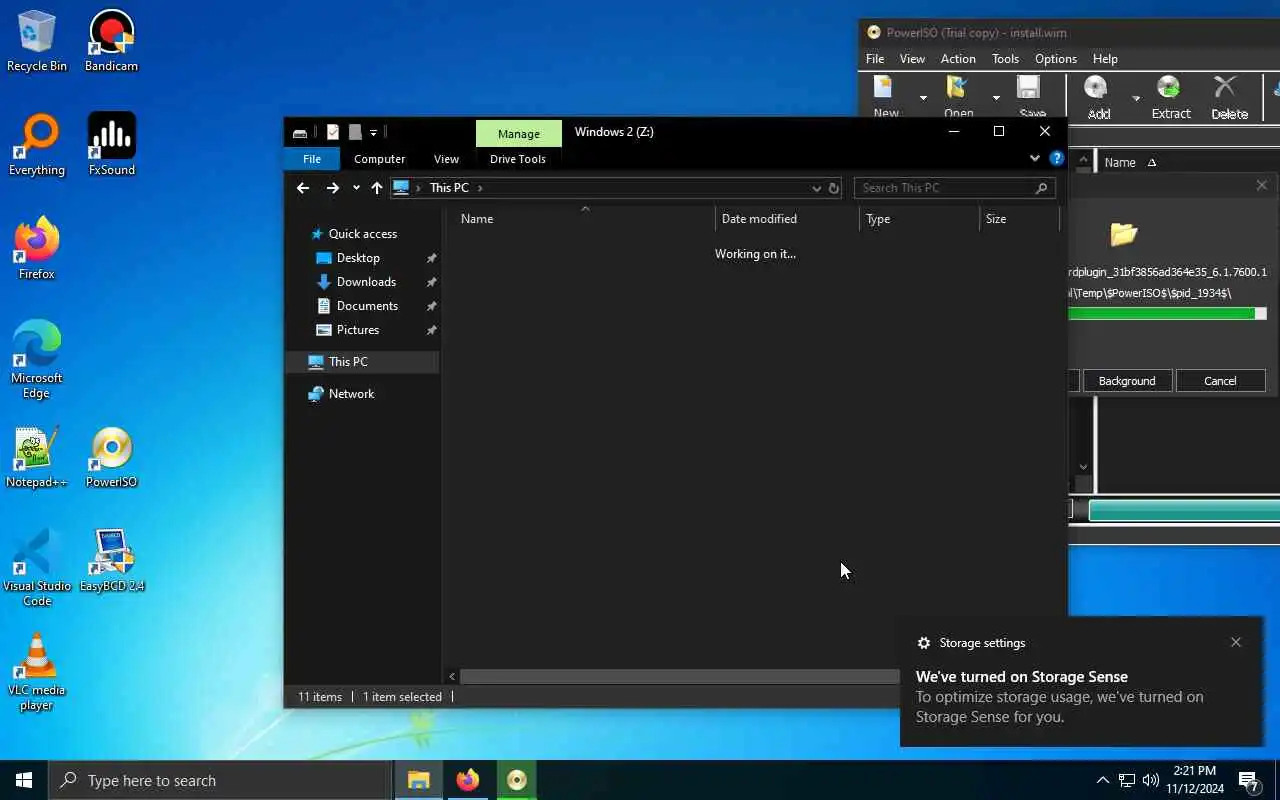The image size is (1280, 800).
Task: Open PowerISO Action menu
Action: tap(958, 59)
